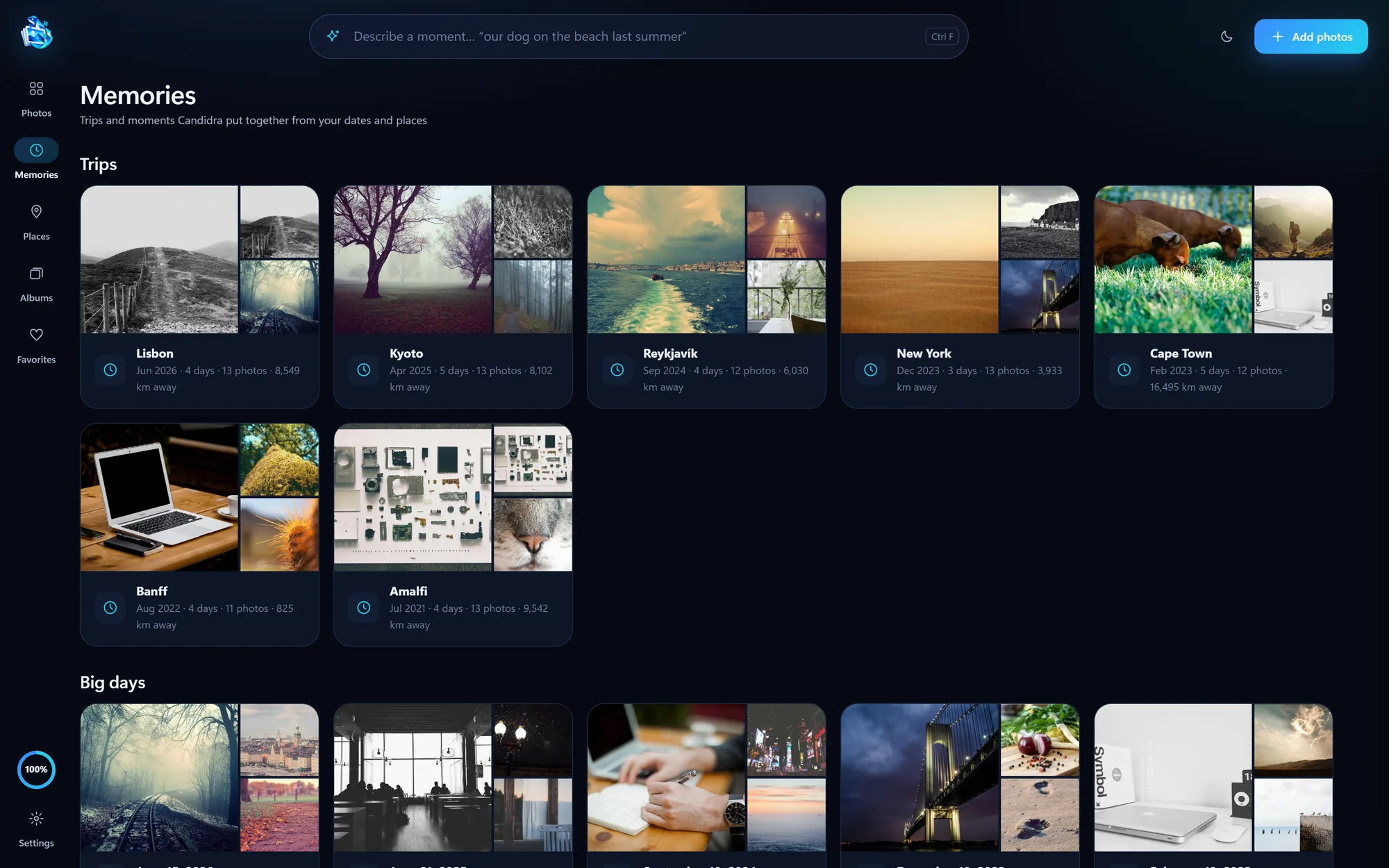The width and height of the screenshot is (1389, 868).
Task: Toggle dark mode with the moon icon
Action: point(1226,36)
